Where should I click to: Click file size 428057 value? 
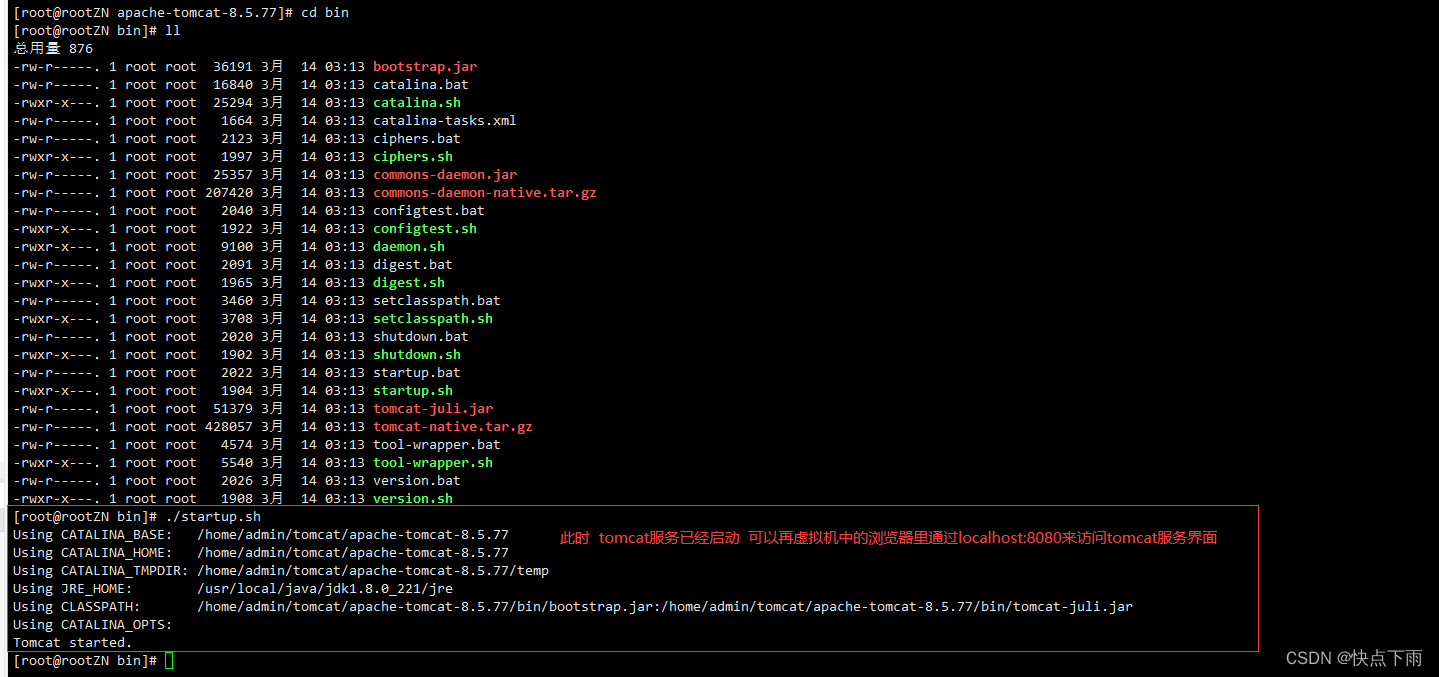click(x=229, y=426)
